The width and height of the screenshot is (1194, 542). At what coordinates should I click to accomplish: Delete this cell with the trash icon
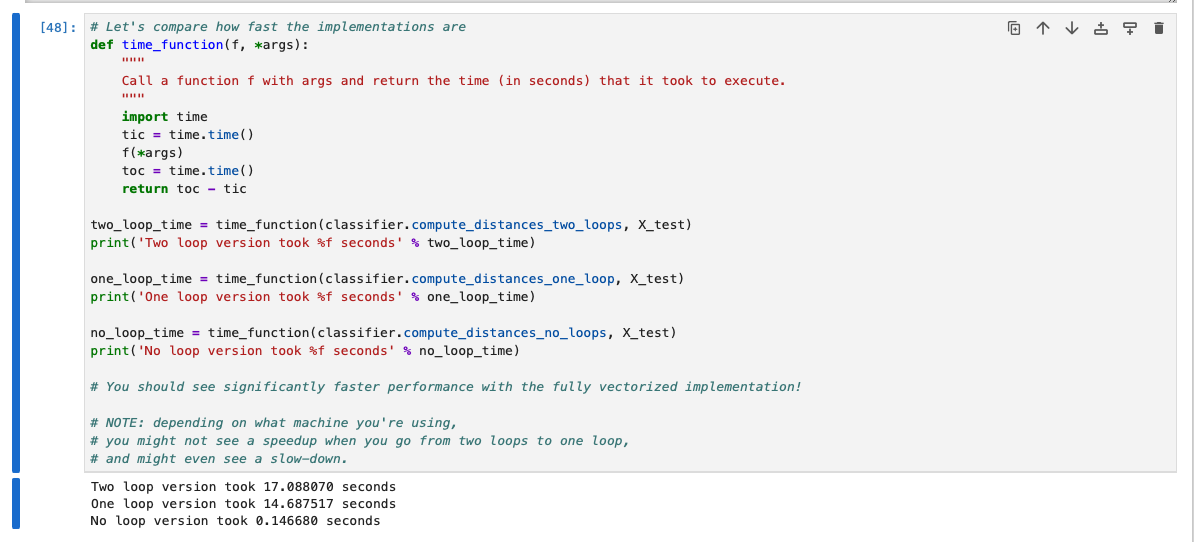point(1159,28)
